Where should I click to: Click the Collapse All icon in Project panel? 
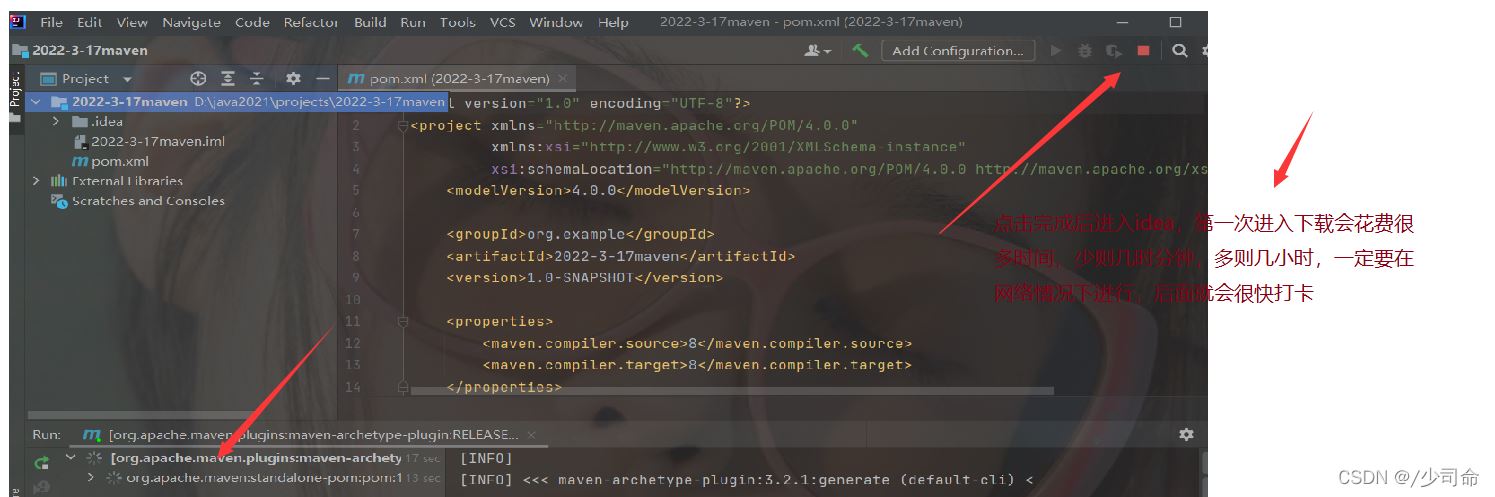pos(257,78)
